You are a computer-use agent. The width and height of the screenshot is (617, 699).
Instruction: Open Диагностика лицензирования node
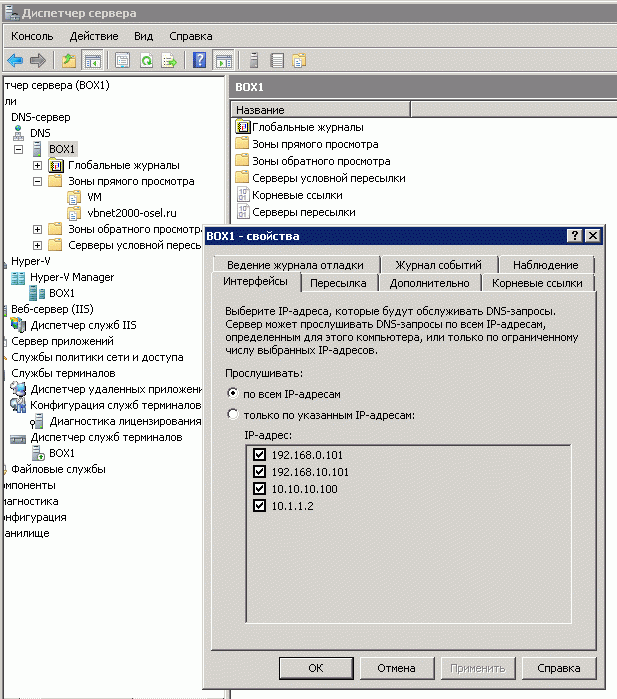[125, 421]
